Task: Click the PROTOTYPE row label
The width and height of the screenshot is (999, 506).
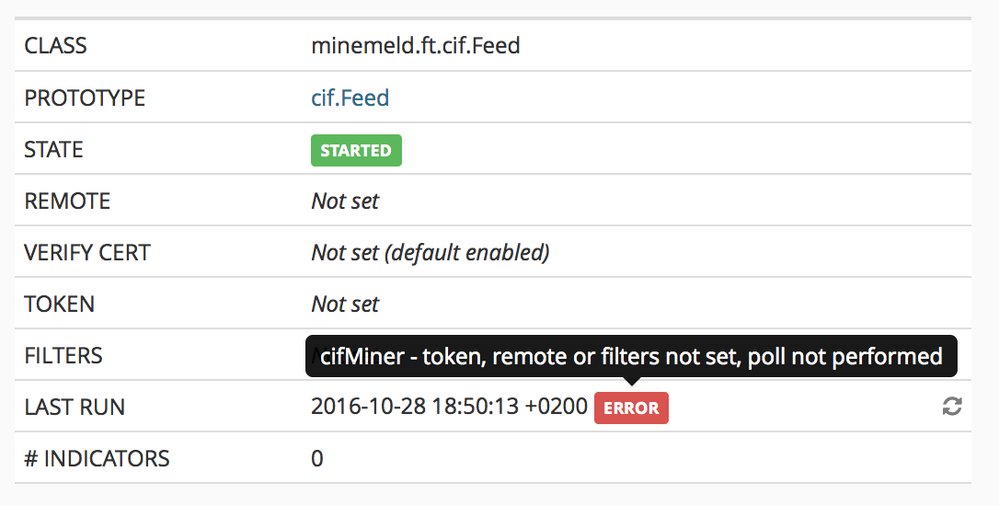Action: [x=84, y=98]
